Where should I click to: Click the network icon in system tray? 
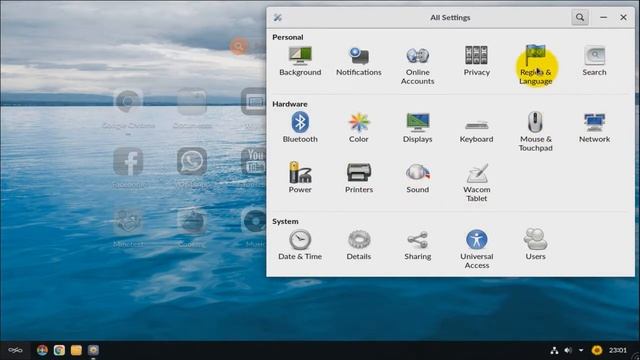point(554,350)
